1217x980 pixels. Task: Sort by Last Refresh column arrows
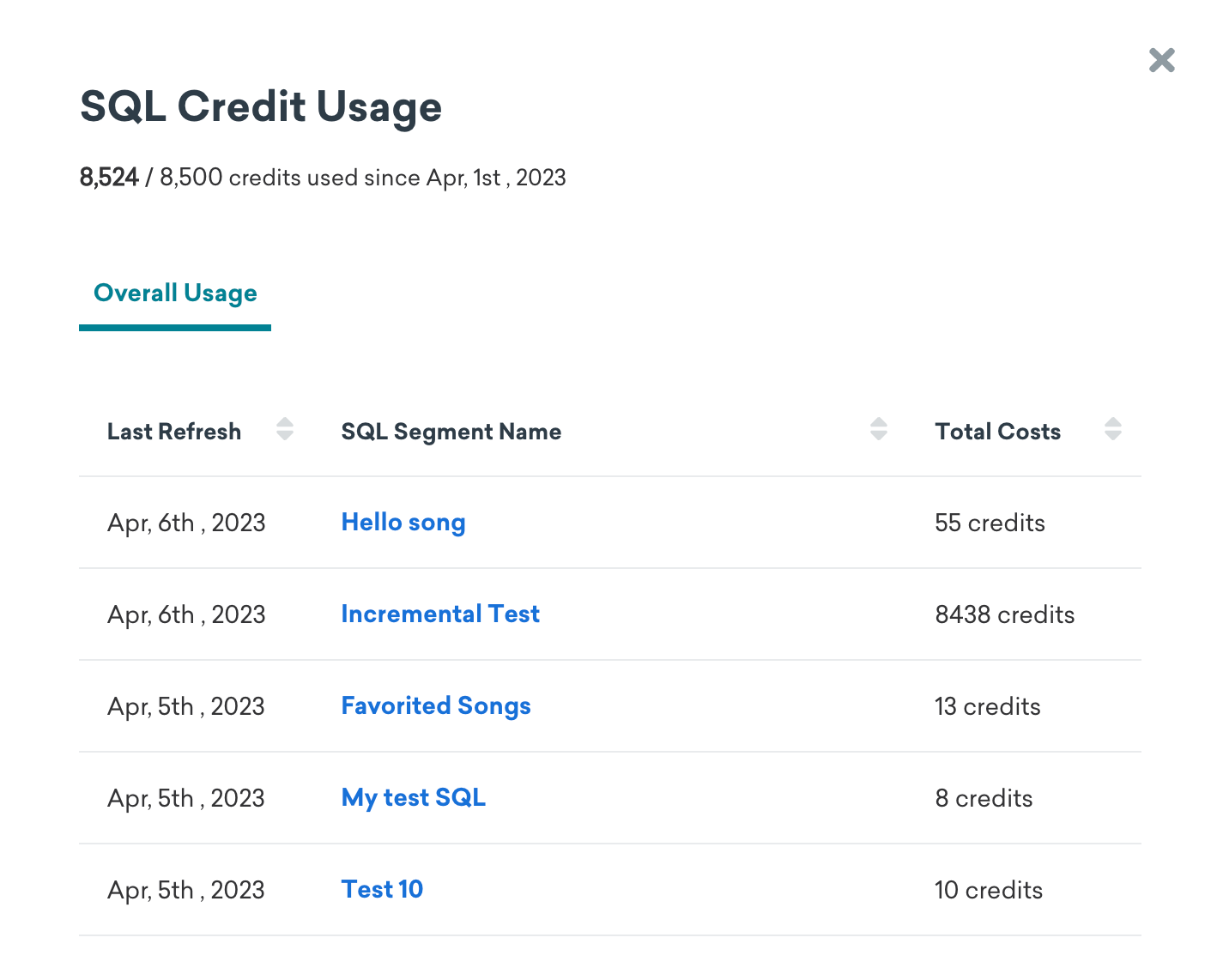click(285, 429)
